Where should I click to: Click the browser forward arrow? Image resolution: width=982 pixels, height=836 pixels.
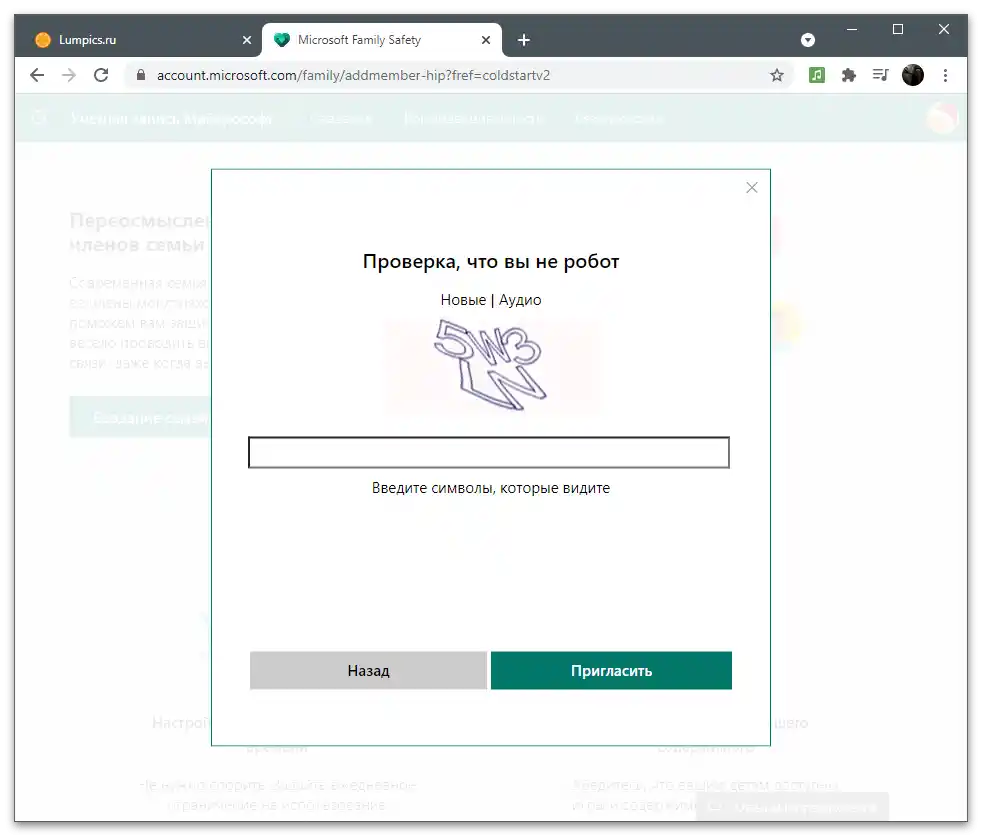[x=69, y=75]
